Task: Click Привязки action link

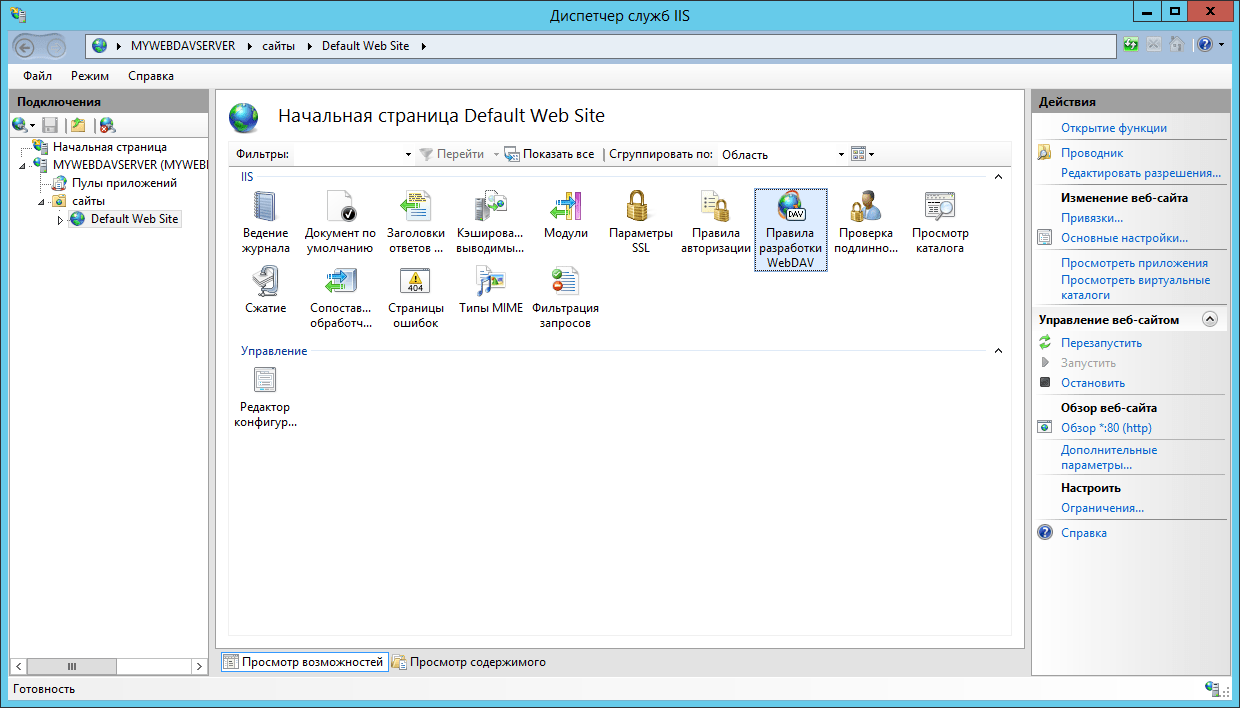Action: point(1092,218)
